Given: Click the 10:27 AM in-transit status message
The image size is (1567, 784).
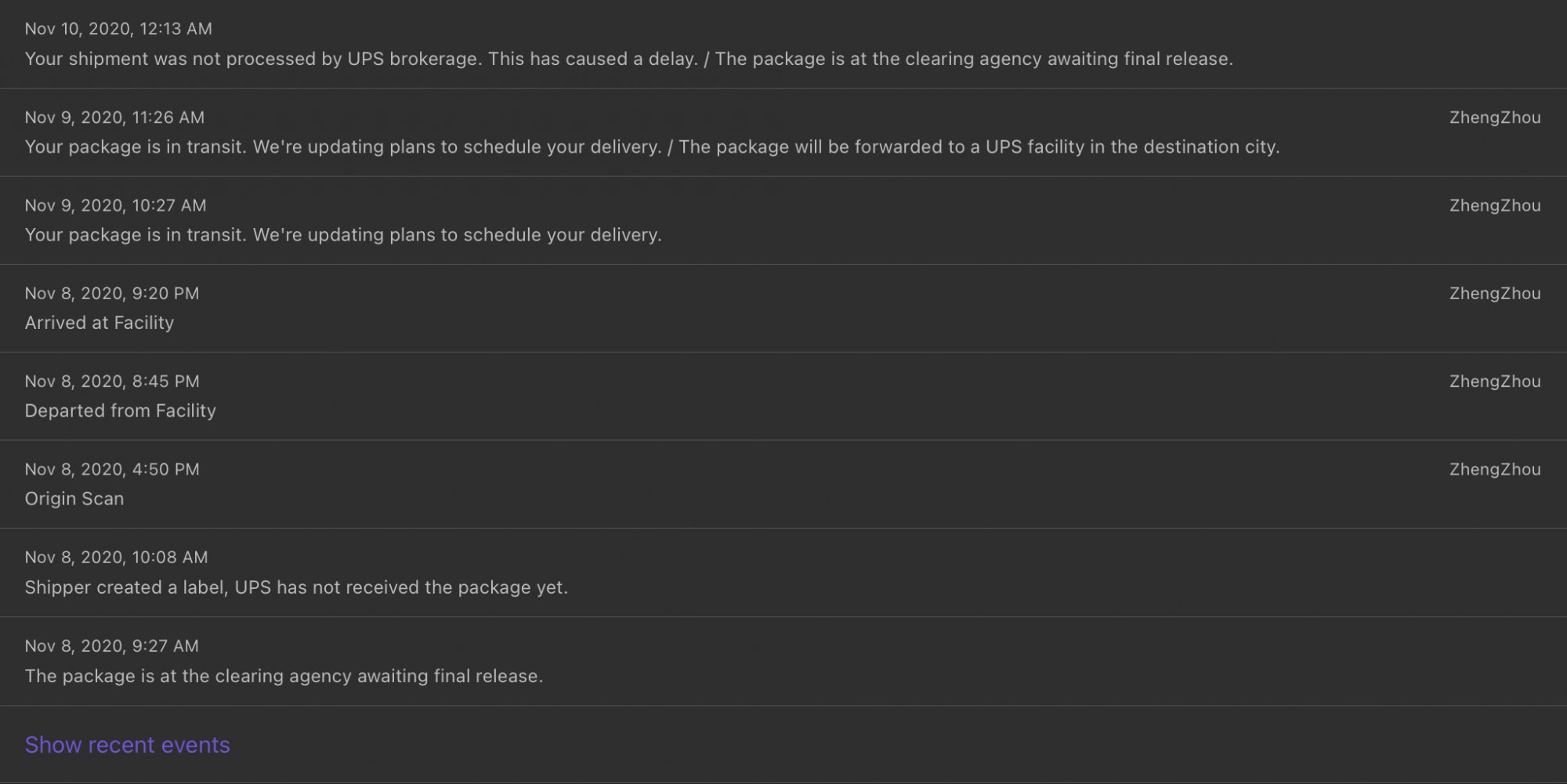Looking at the screenshot, I should pos(343,235).
